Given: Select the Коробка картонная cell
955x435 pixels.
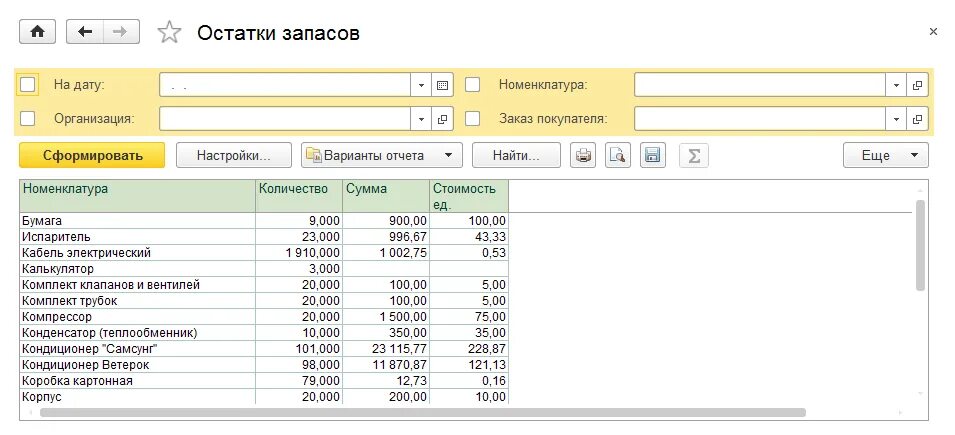Looking at the screenshot, I should [x=138, y=381].
